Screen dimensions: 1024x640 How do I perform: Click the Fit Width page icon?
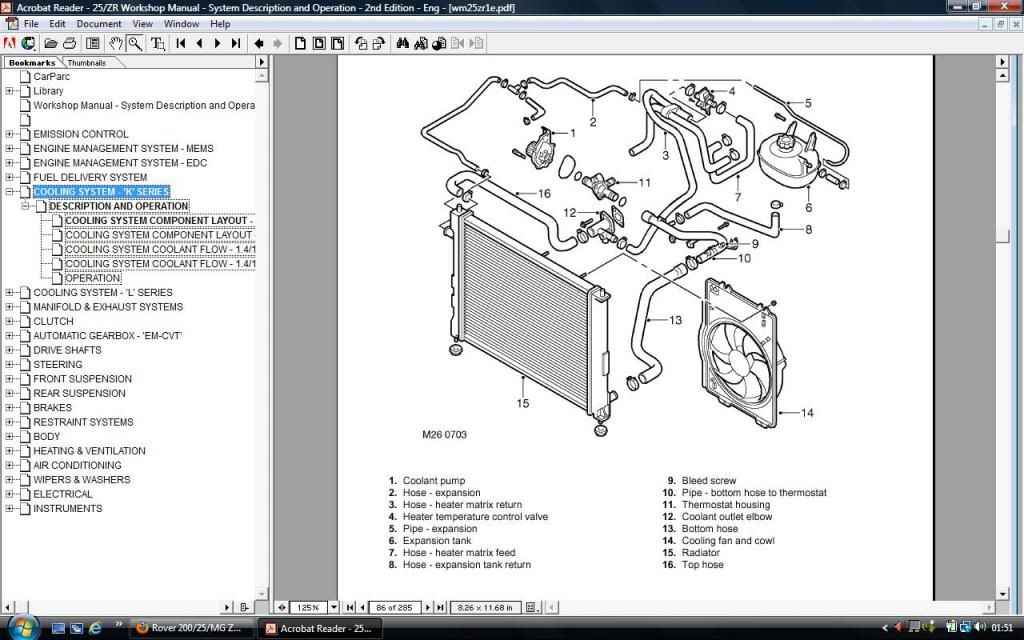coord(336,43)
